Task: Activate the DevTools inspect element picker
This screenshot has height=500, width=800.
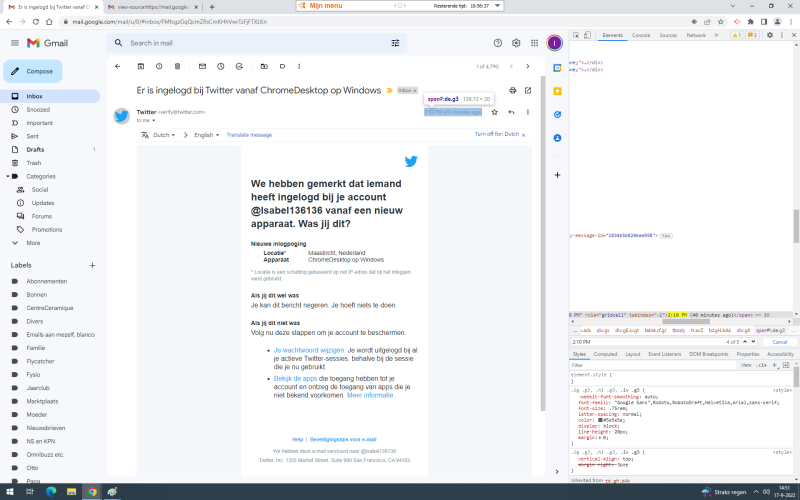Action: pyautogui.click(x=575, y=35)
